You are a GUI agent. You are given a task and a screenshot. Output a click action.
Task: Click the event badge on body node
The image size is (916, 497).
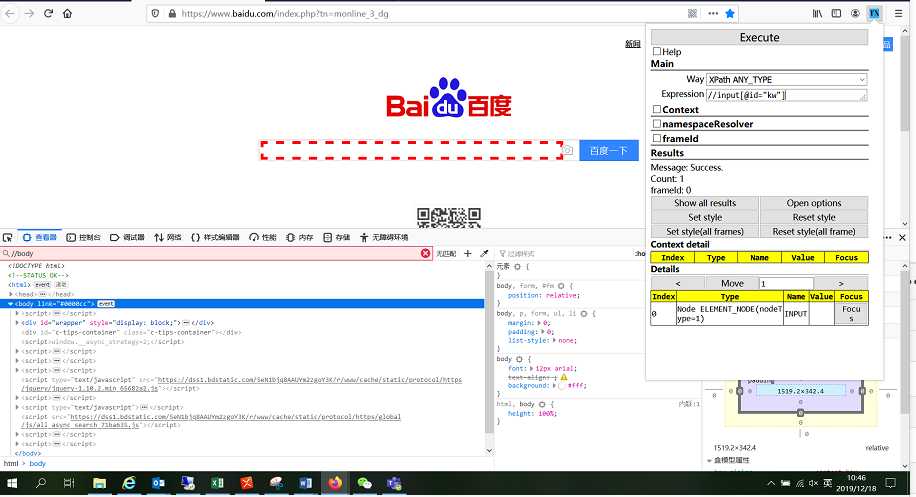(x=106, y=304)
